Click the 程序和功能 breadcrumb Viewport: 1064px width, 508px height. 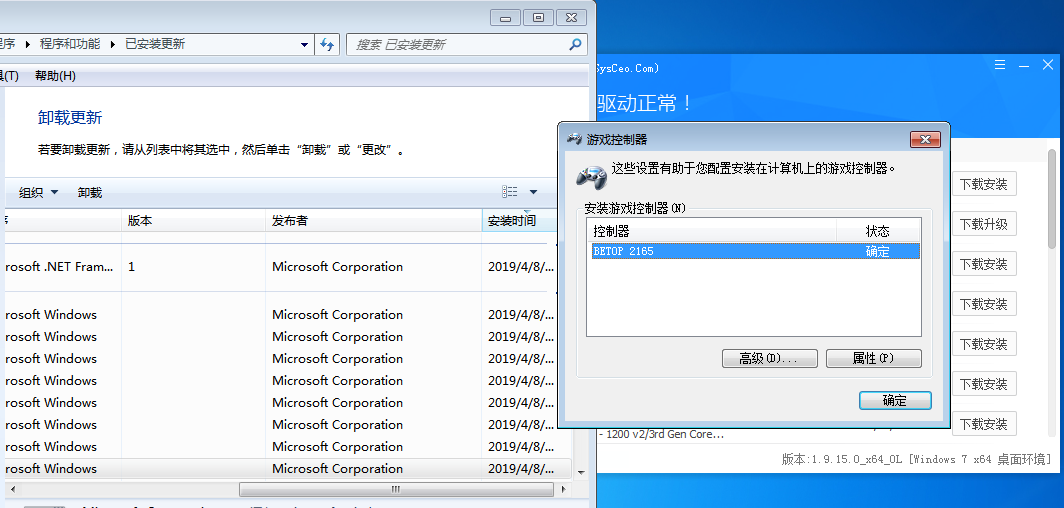point(70,44)
